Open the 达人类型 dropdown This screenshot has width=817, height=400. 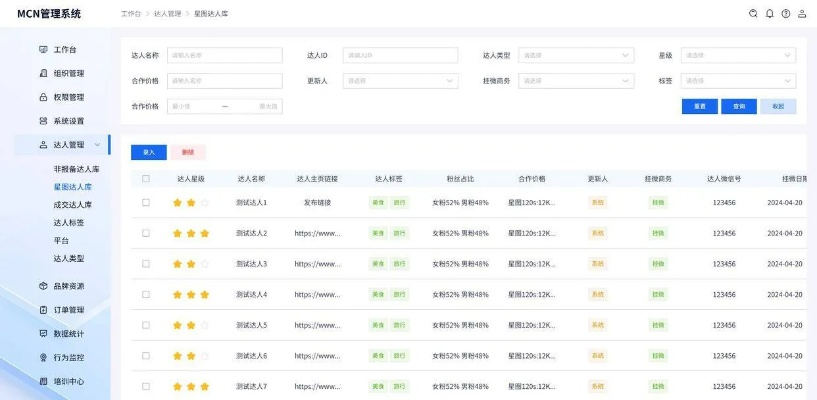[575, 56]
